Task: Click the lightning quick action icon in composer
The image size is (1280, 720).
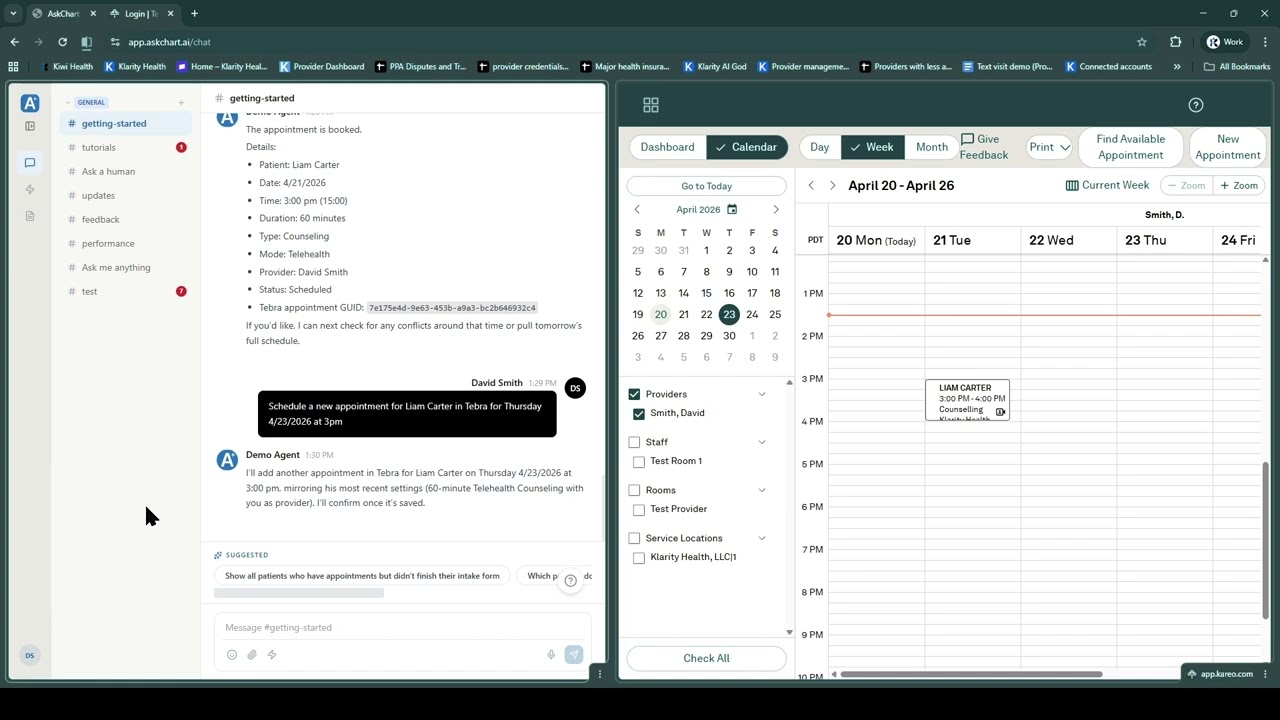Action: 272,655
